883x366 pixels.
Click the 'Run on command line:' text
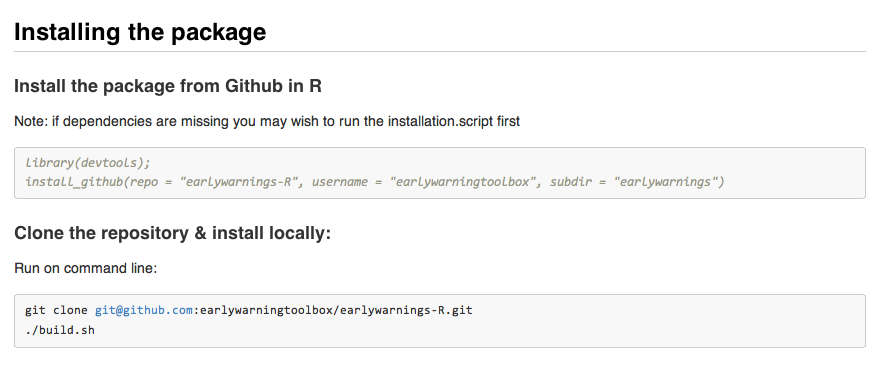[x=86, y=269]
